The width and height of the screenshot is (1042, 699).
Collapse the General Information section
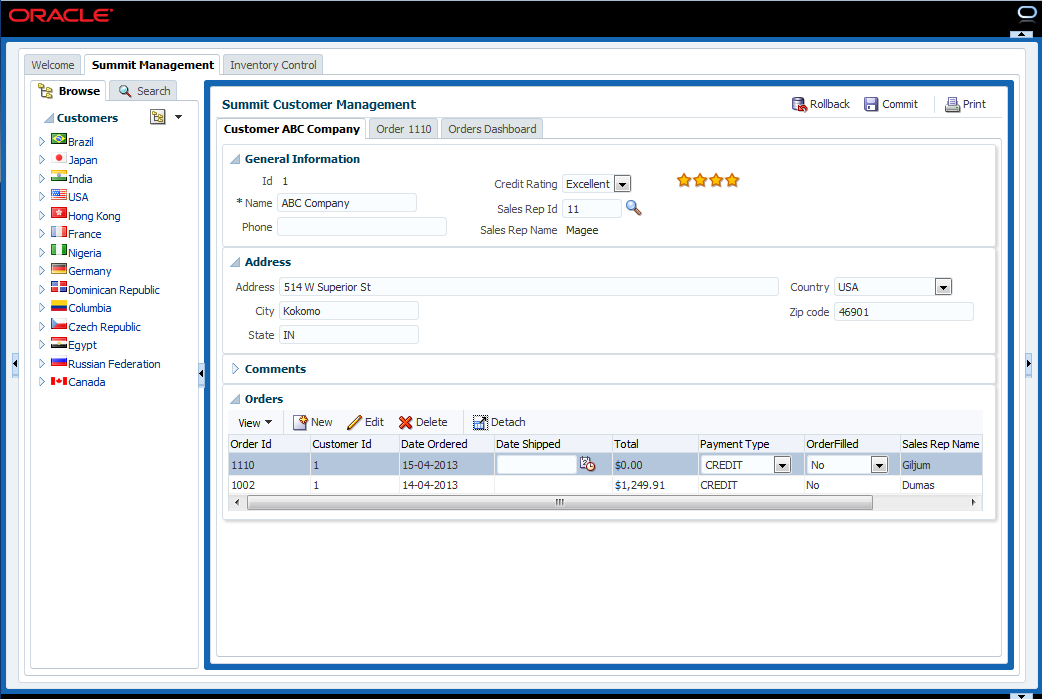pos(235,159)
